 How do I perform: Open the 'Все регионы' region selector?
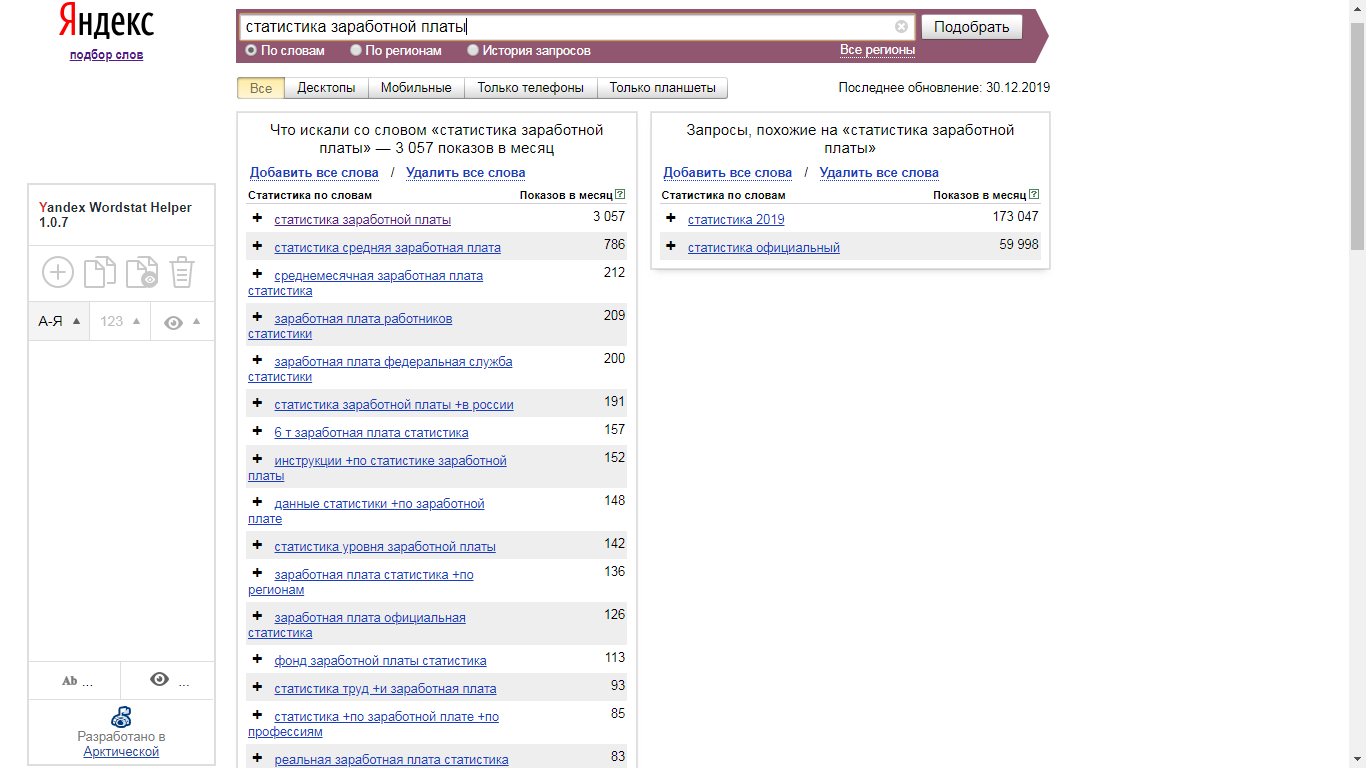click(x=877, y=50)
